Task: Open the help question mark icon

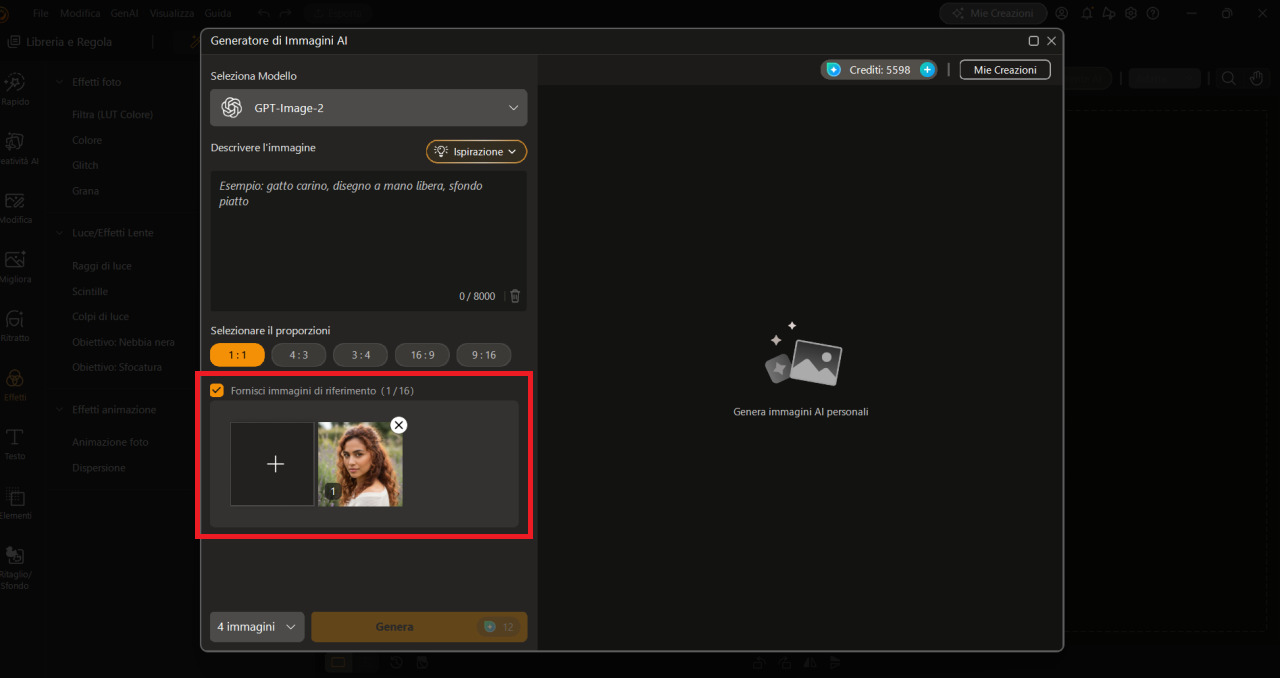Action: click(1153, 13)
